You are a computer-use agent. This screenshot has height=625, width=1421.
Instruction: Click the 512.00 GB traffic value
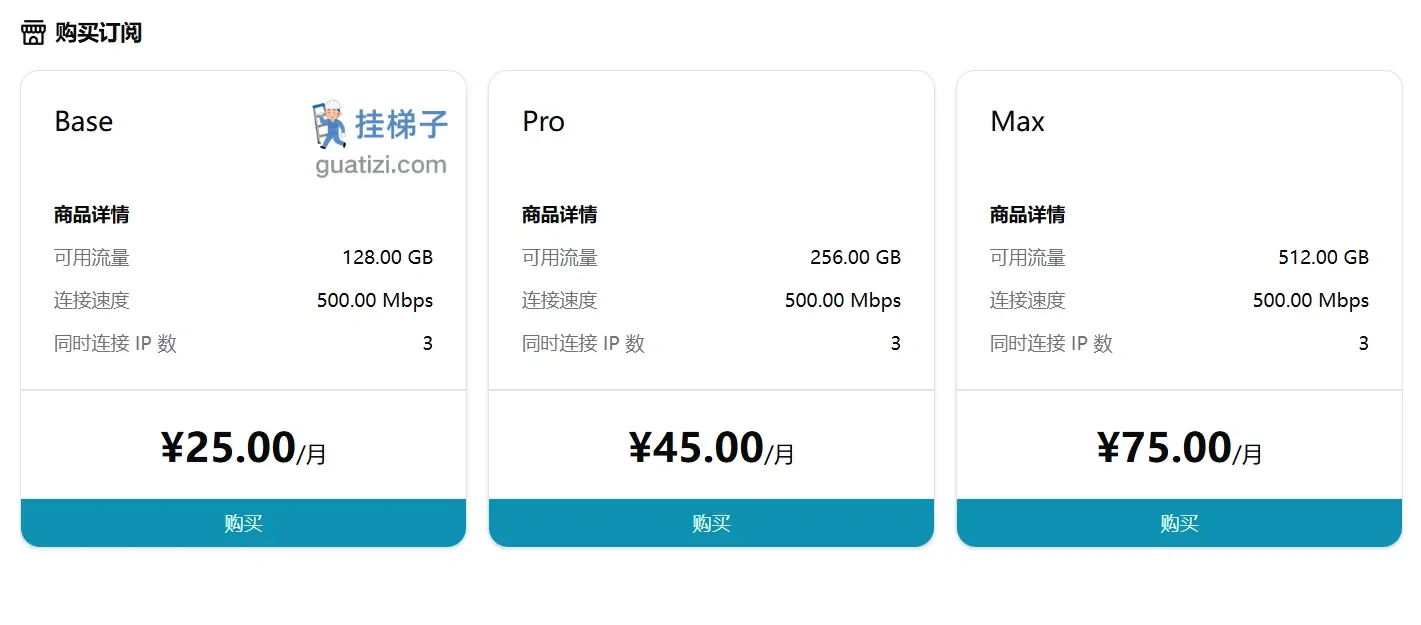1323,257
